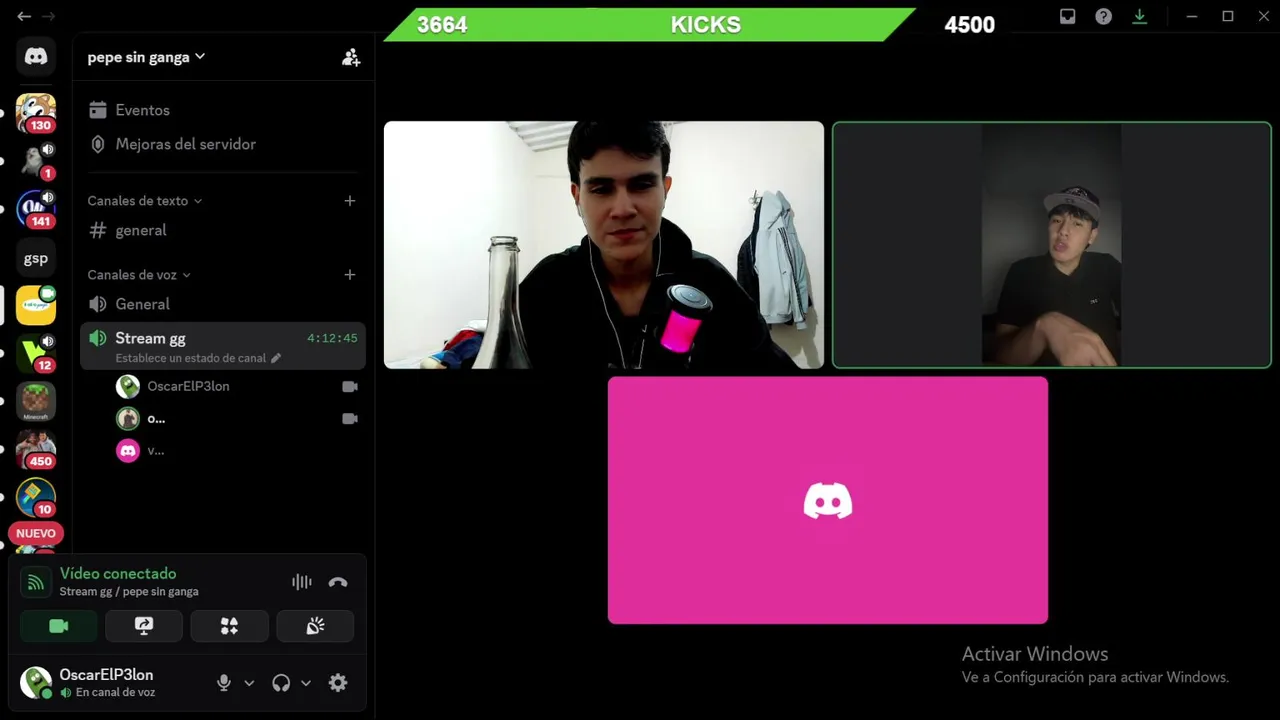Open the help icon
Viewport: 1280px width, 720px height.
pos(1103,16)
